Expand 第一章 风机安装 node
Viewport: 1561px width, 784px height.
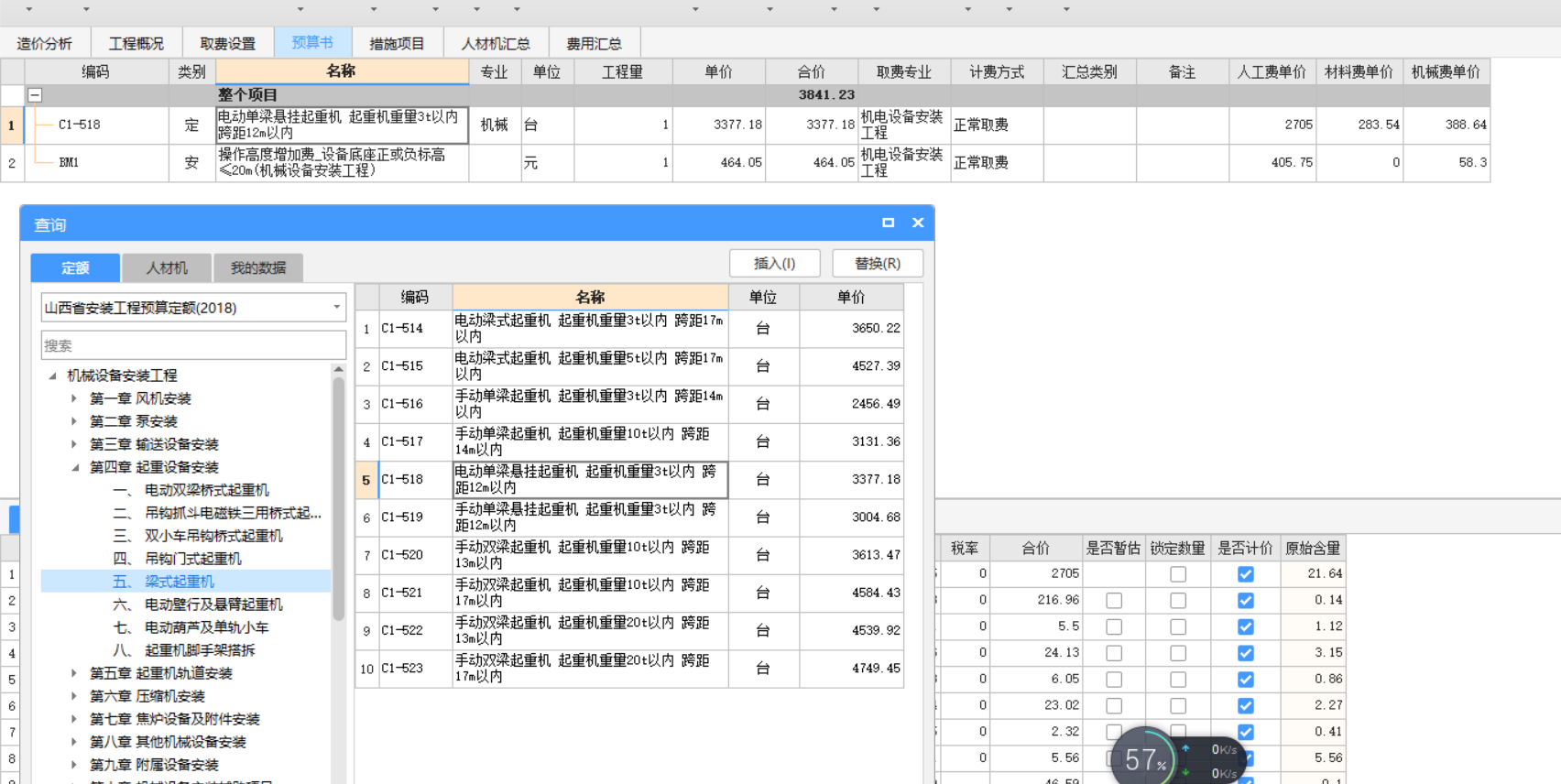tap(74, 398)
